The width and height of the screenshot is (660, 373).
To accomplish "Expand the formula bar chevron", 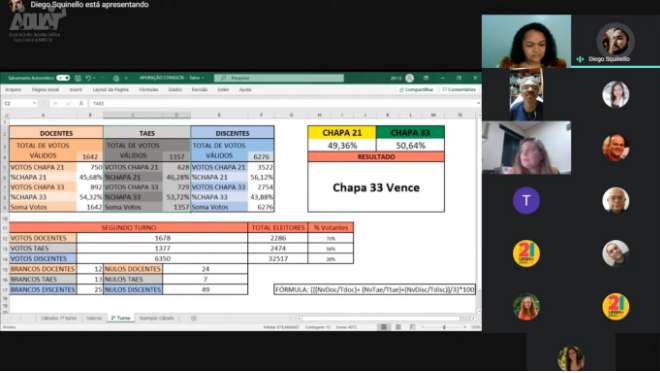I will pyautogui.click(x=478, y=103).
